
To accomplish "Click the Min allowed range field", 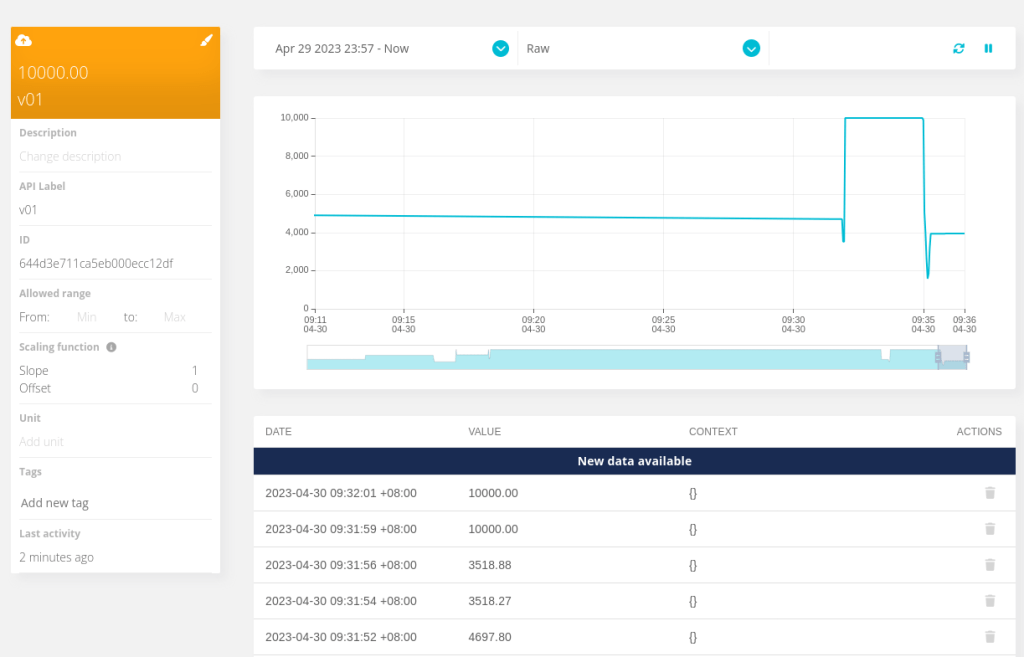I will [x=86, y=316].
